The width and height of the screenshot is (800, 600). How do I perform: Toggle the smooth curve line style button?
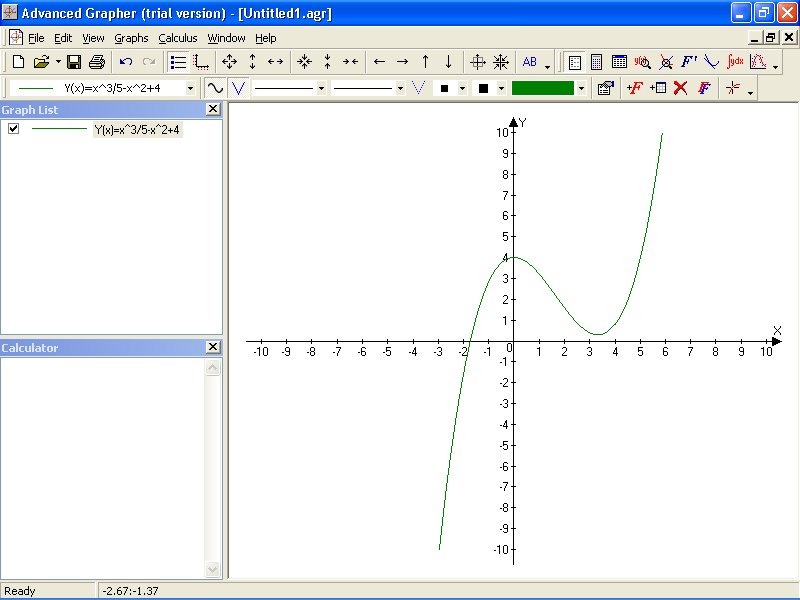[x=215, y=88]
